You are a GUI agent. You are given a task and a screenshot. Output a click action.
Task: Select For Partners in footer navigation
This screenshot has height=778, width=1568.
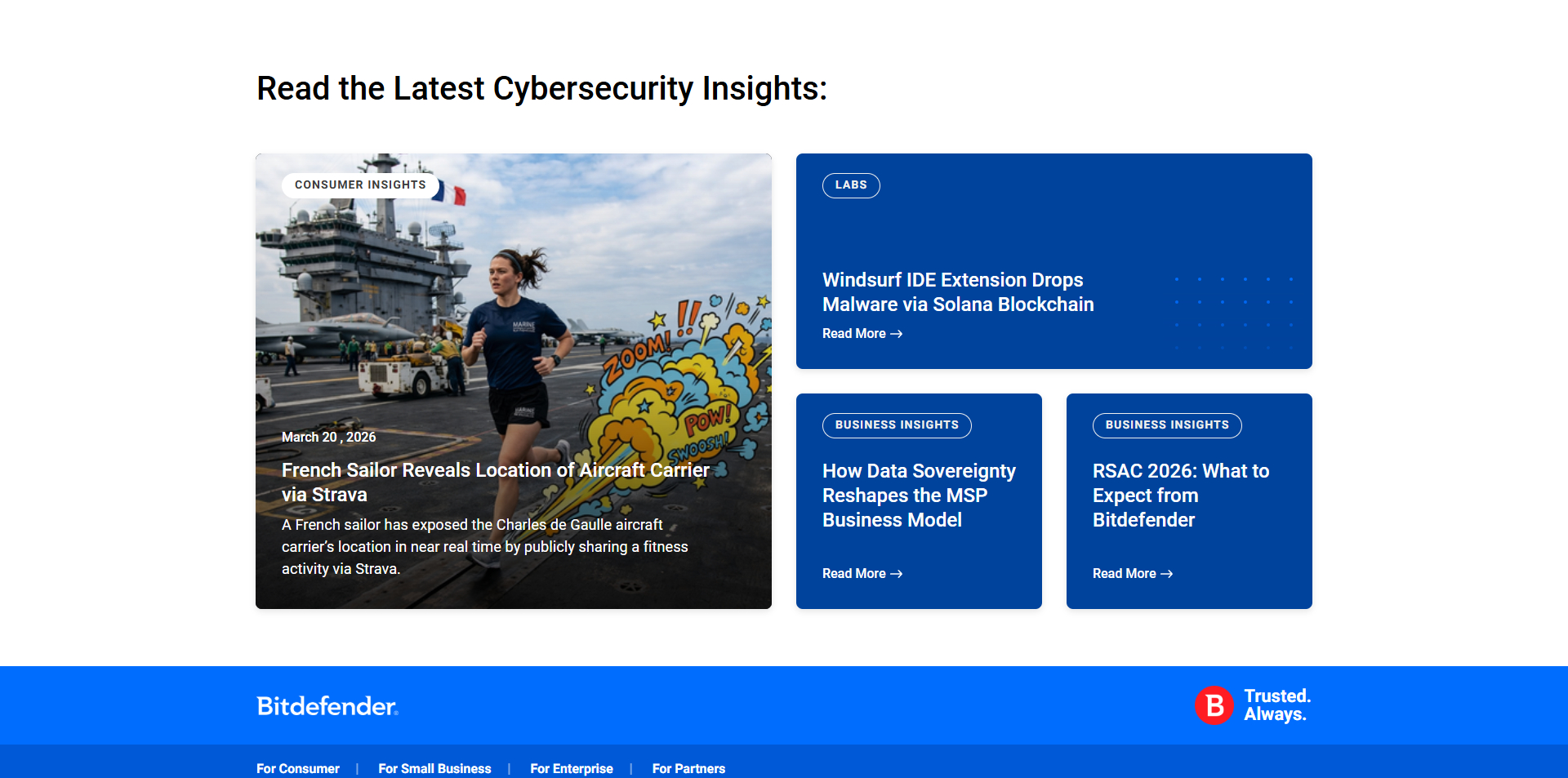point(688,768)
